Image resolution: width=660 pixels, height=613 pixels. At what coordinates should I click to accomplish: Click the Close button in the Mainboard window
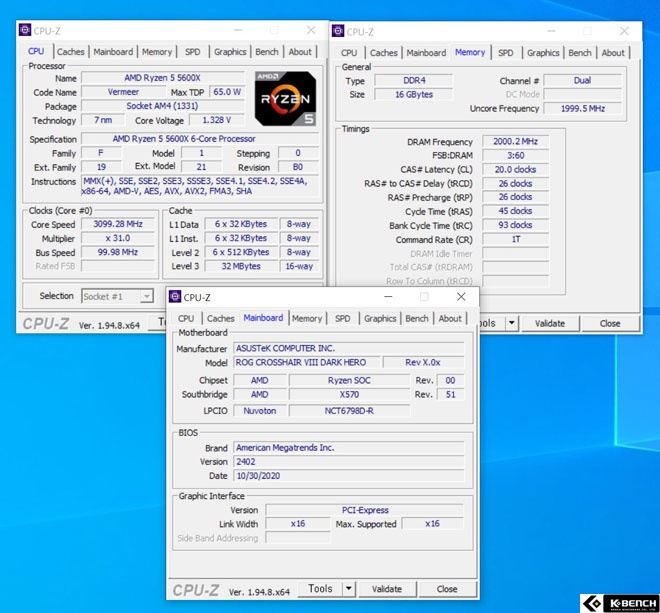coord(447,589)
